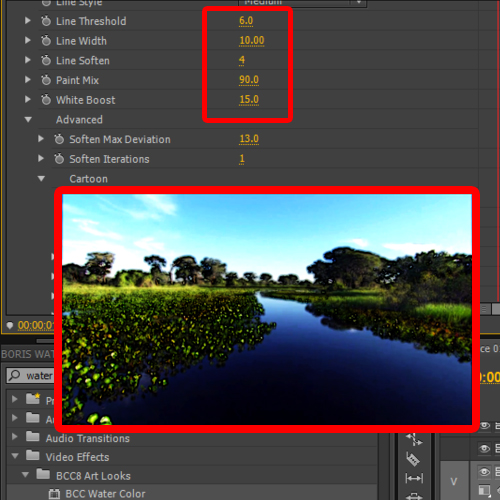This screenshot has width=500, height=500.
Task: Click the Paint Mix value 90.0
Action: [249, 80]
